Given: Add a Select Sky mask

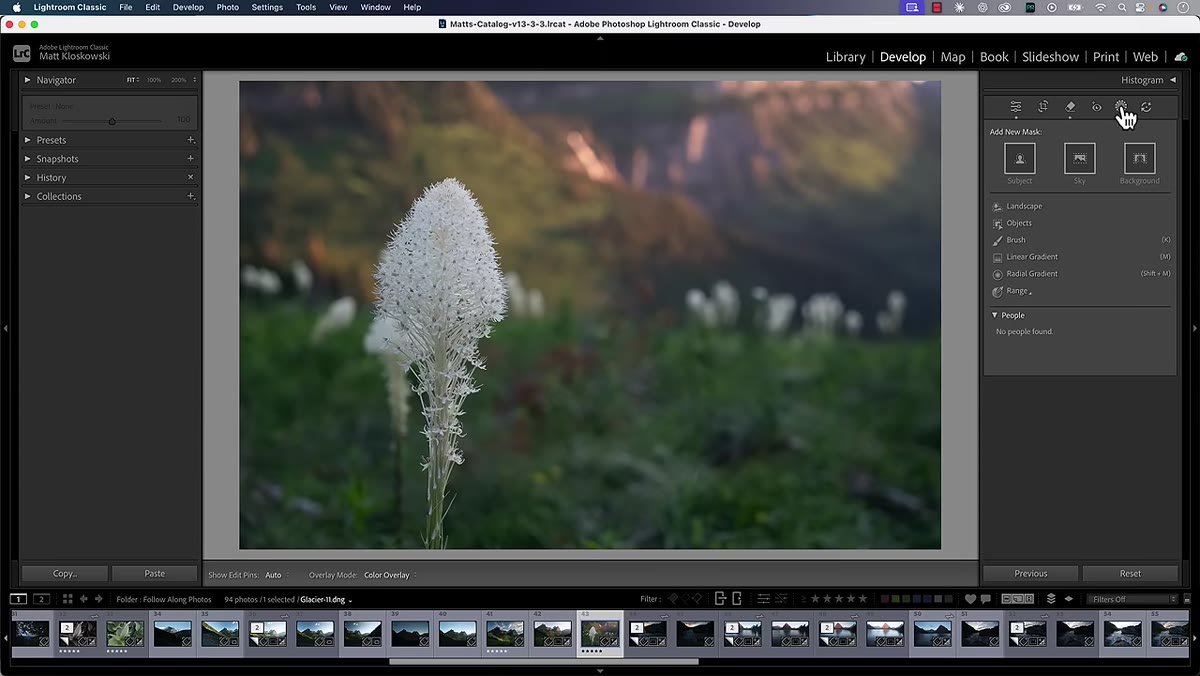Looking at the screenshot, I should 1079,158.
